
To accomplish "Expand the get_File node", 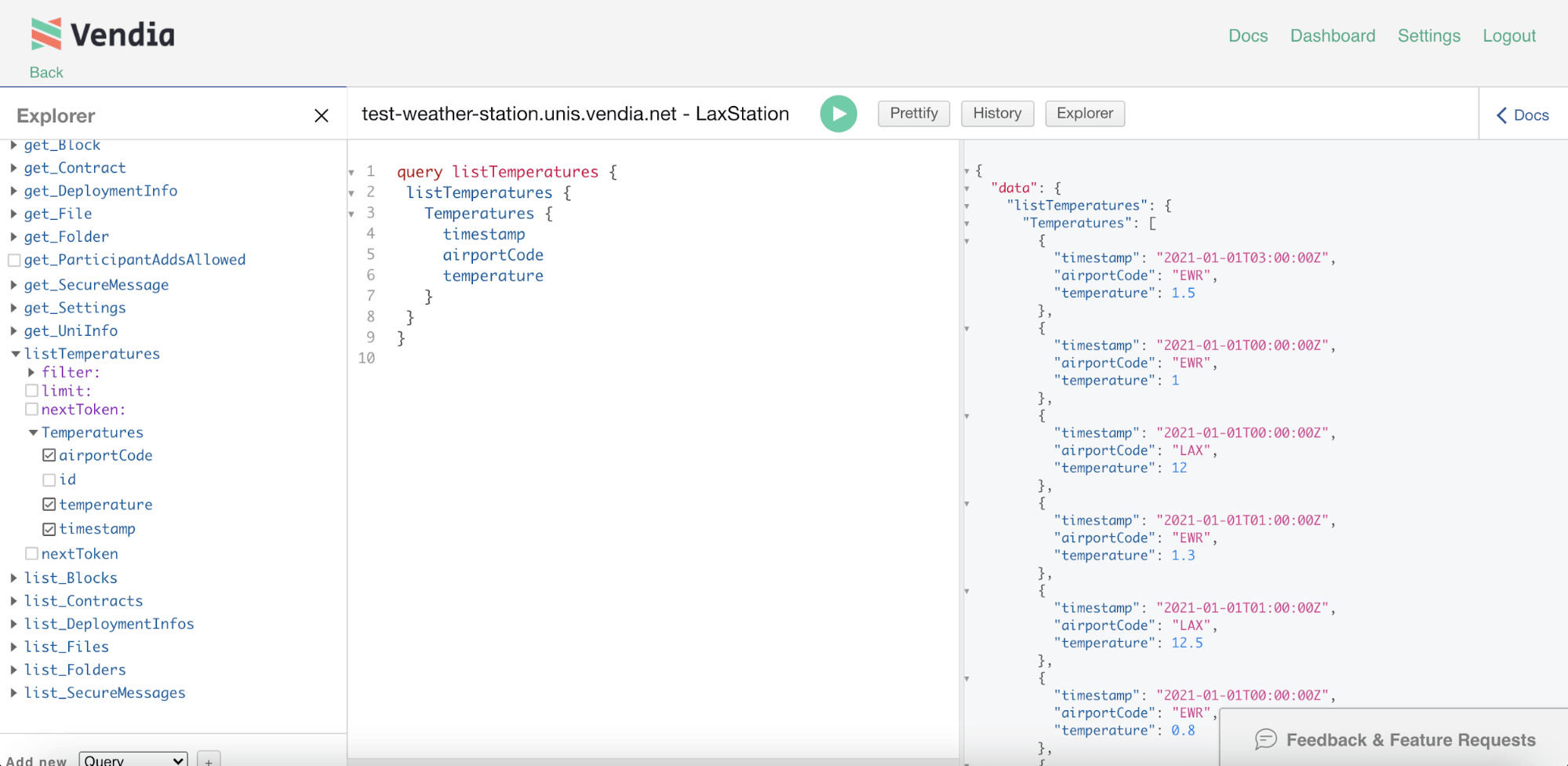I will pyautogui.click(x=13, y=213).
